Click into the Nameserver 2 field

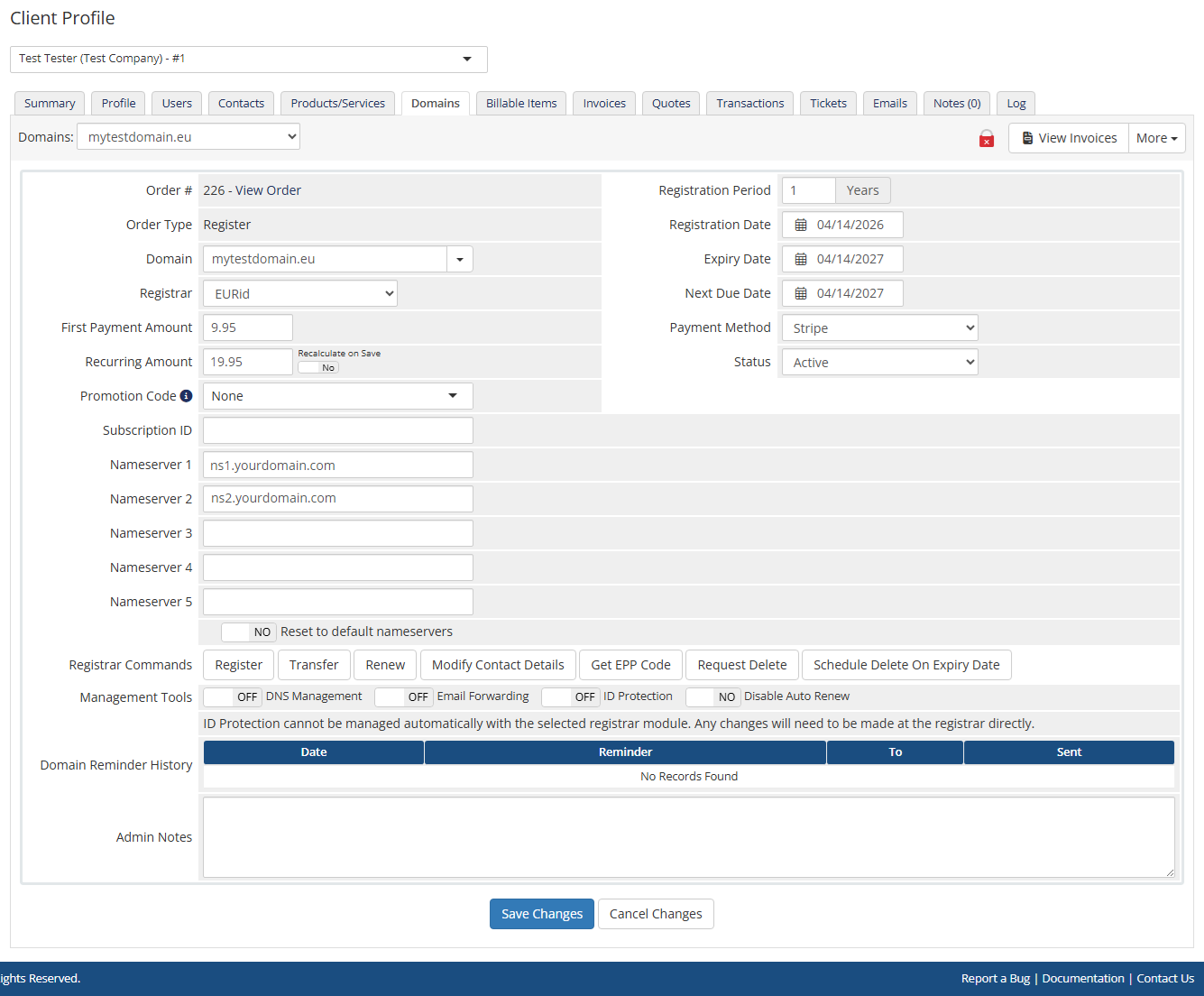coord(338,499)
